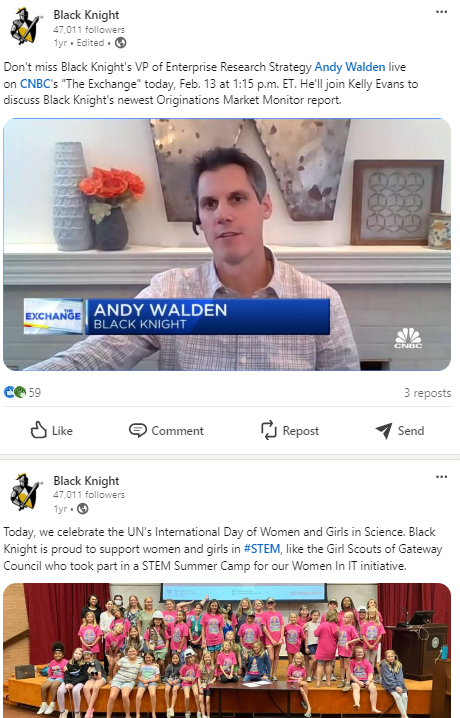
Task: Click the 47,011 followers text on first post
Action: (x=89, y=30)
